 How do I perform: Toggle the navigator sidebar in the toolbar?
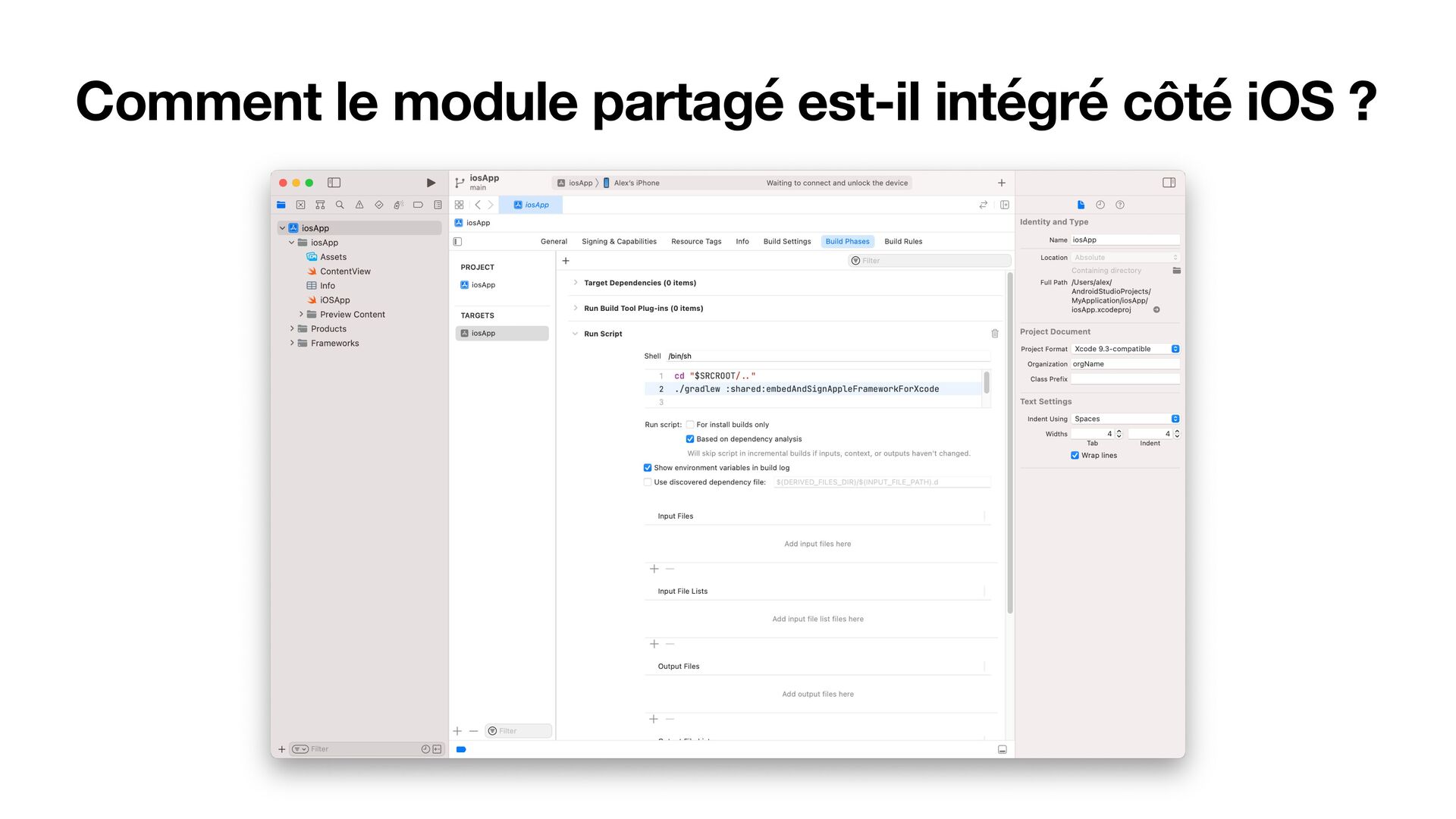click(334, 183)
